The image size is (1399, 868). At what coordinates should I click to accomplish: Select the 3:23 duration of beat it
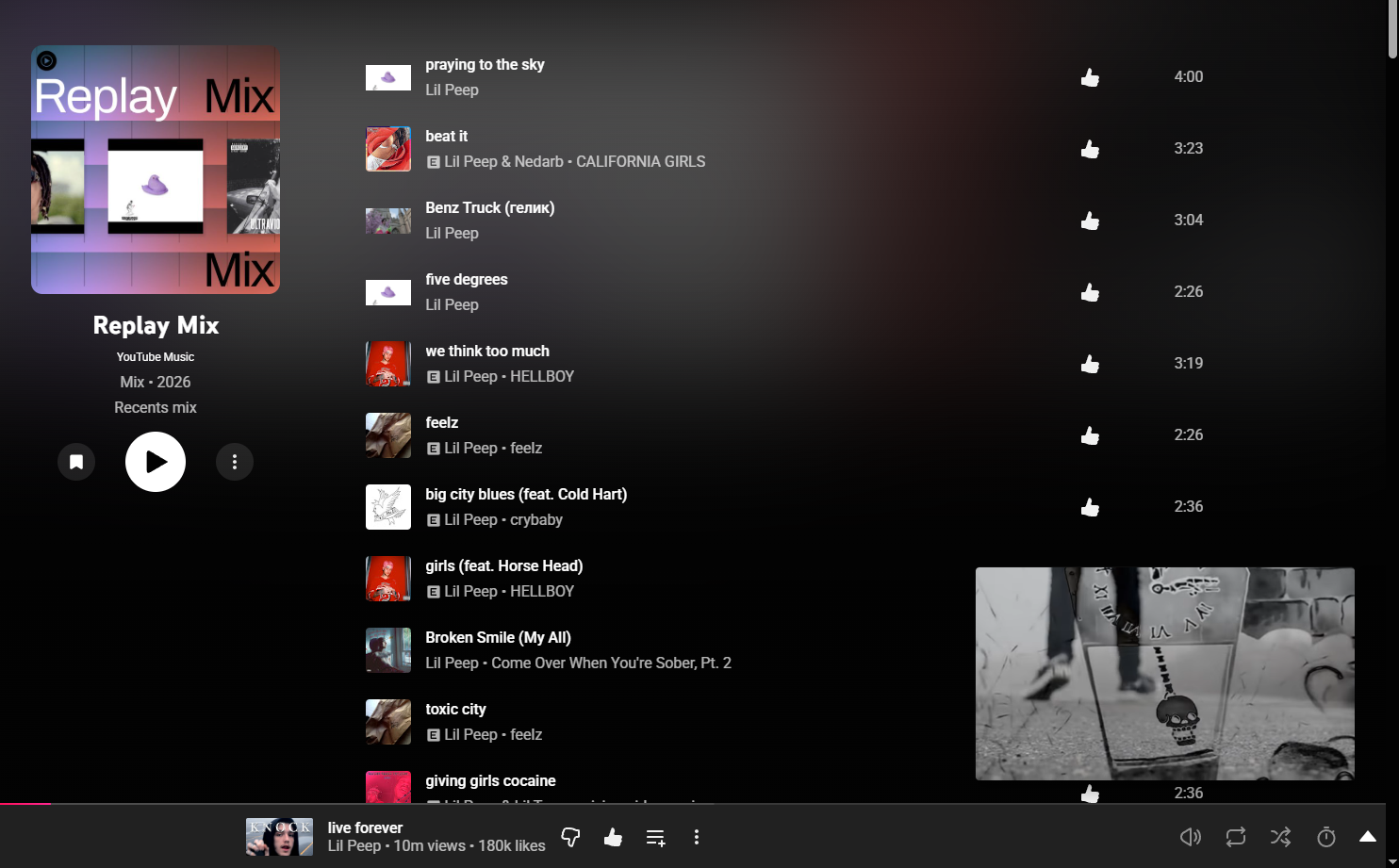point(1189,148)
